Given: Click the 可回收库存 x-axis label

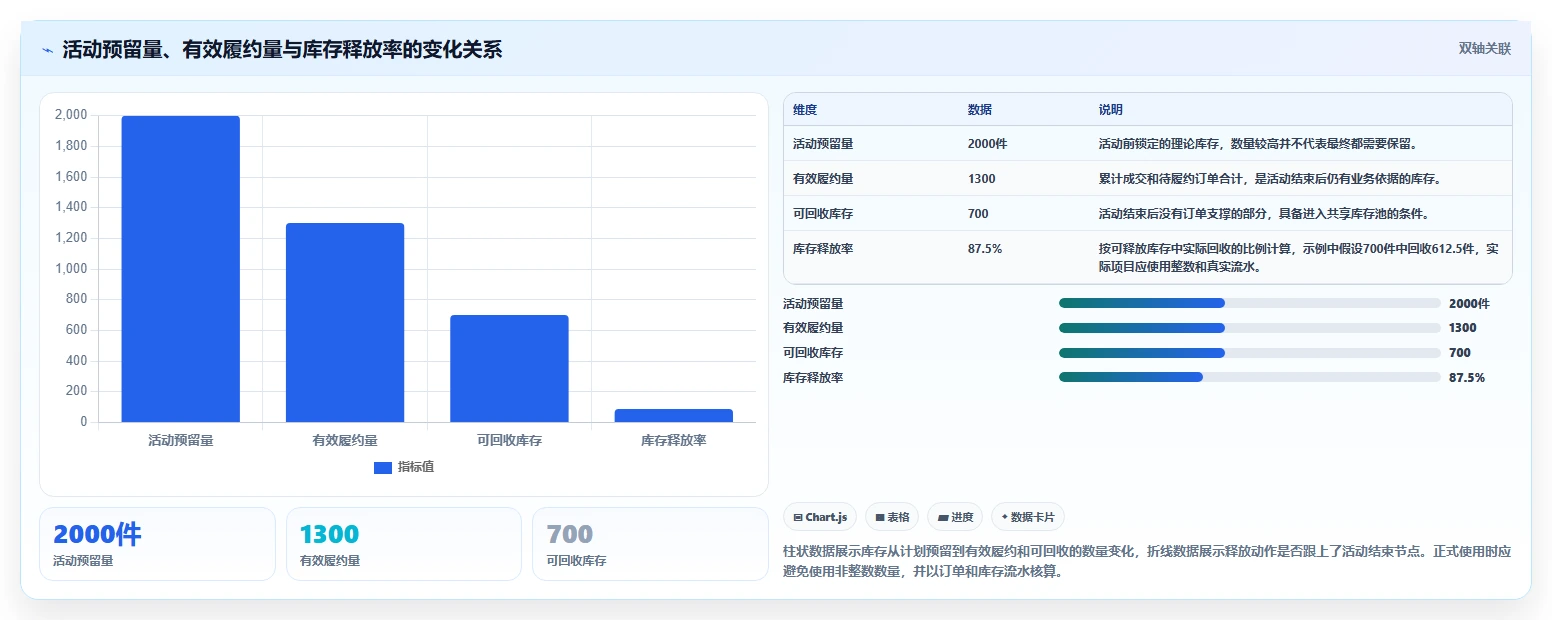Looking at the screenshot, I should point(509,440).
